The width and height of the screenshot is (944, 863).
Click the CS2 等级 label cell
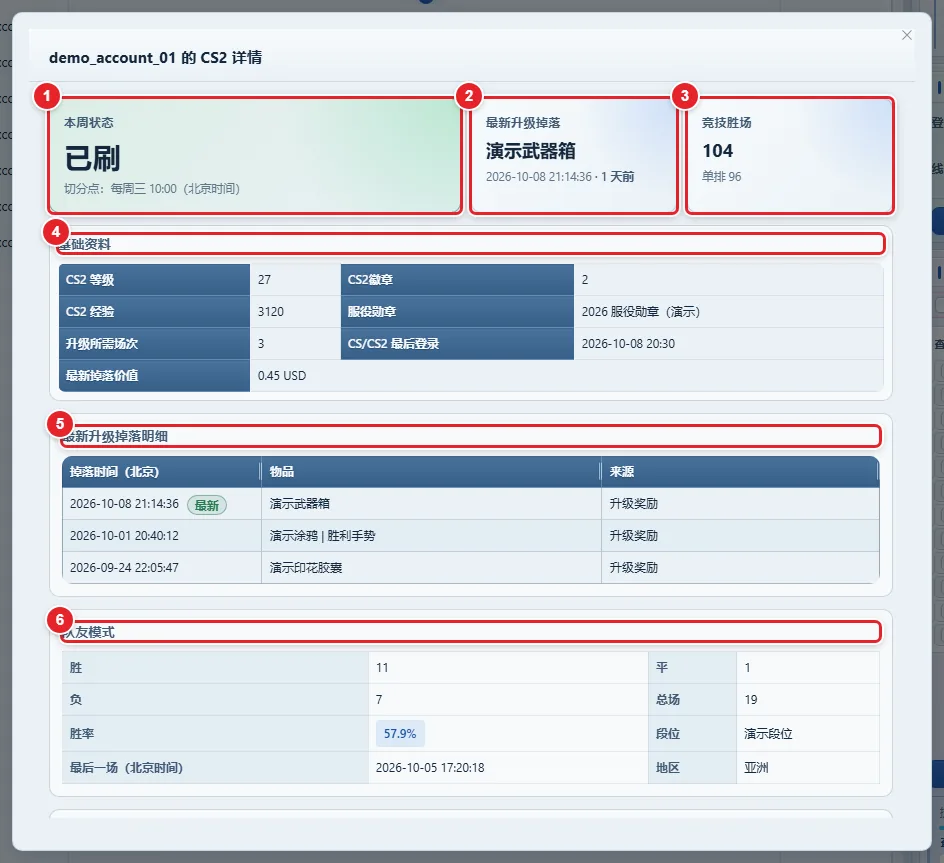[154, 280]
